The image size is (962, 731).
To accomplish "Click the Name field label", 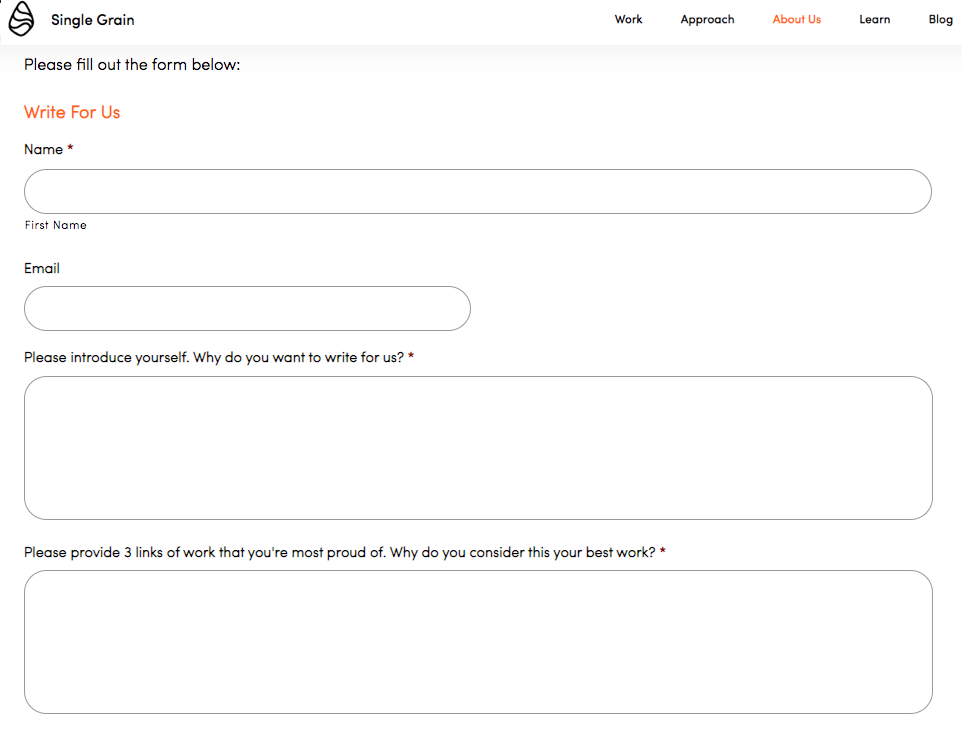I will [x=43, y=149].
